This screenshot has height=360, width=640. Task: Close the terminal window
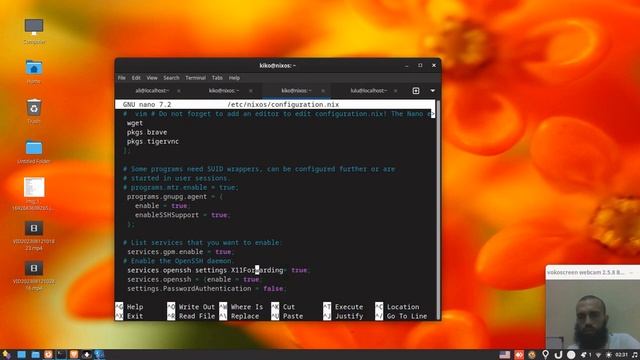434,65
